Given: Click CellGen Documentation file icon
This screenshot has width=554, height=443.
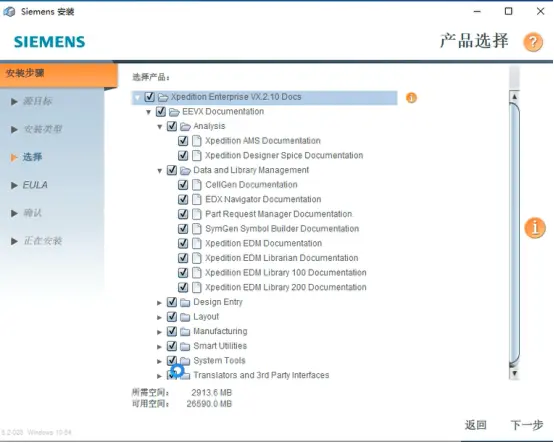Looking at the screenshot, I should tap(196, 185).
